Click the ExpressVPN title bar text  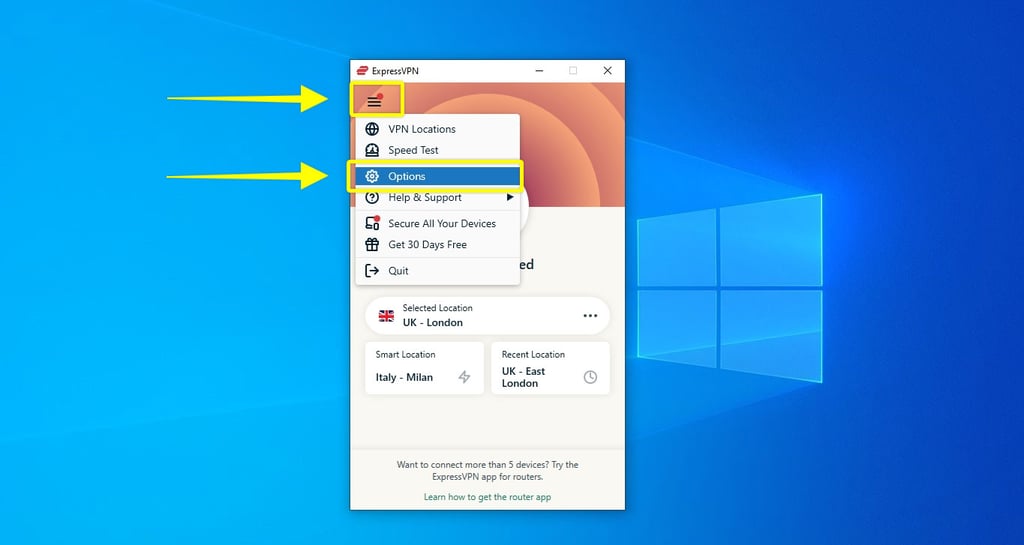[395, 70]
